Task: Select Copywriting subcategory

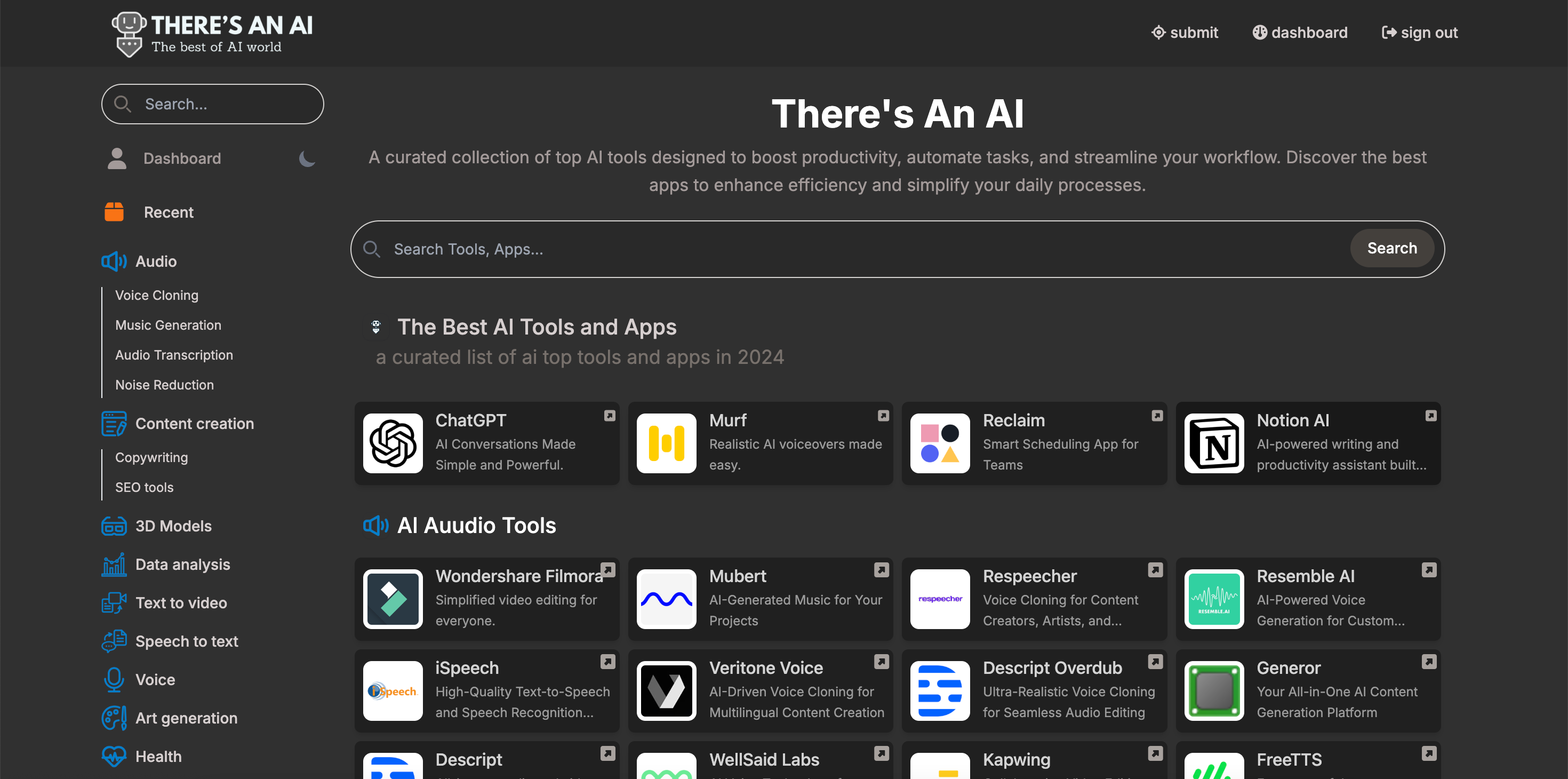Action: click(151, 457)
